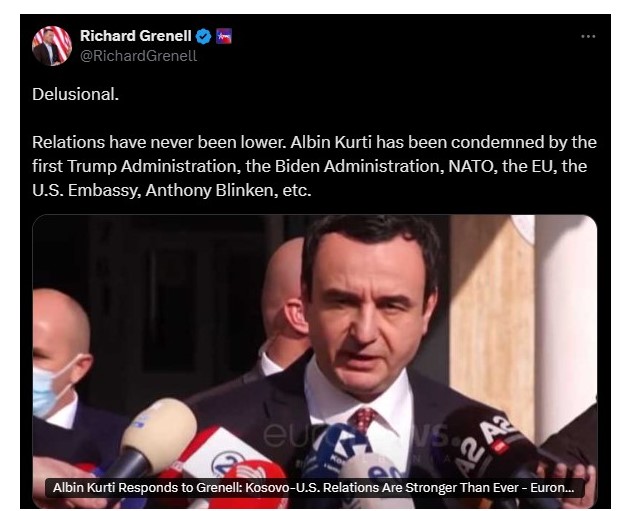This screenshot has height=511, width=622.
Task: Select the word Delusional in the post
Action: [75, 94]
